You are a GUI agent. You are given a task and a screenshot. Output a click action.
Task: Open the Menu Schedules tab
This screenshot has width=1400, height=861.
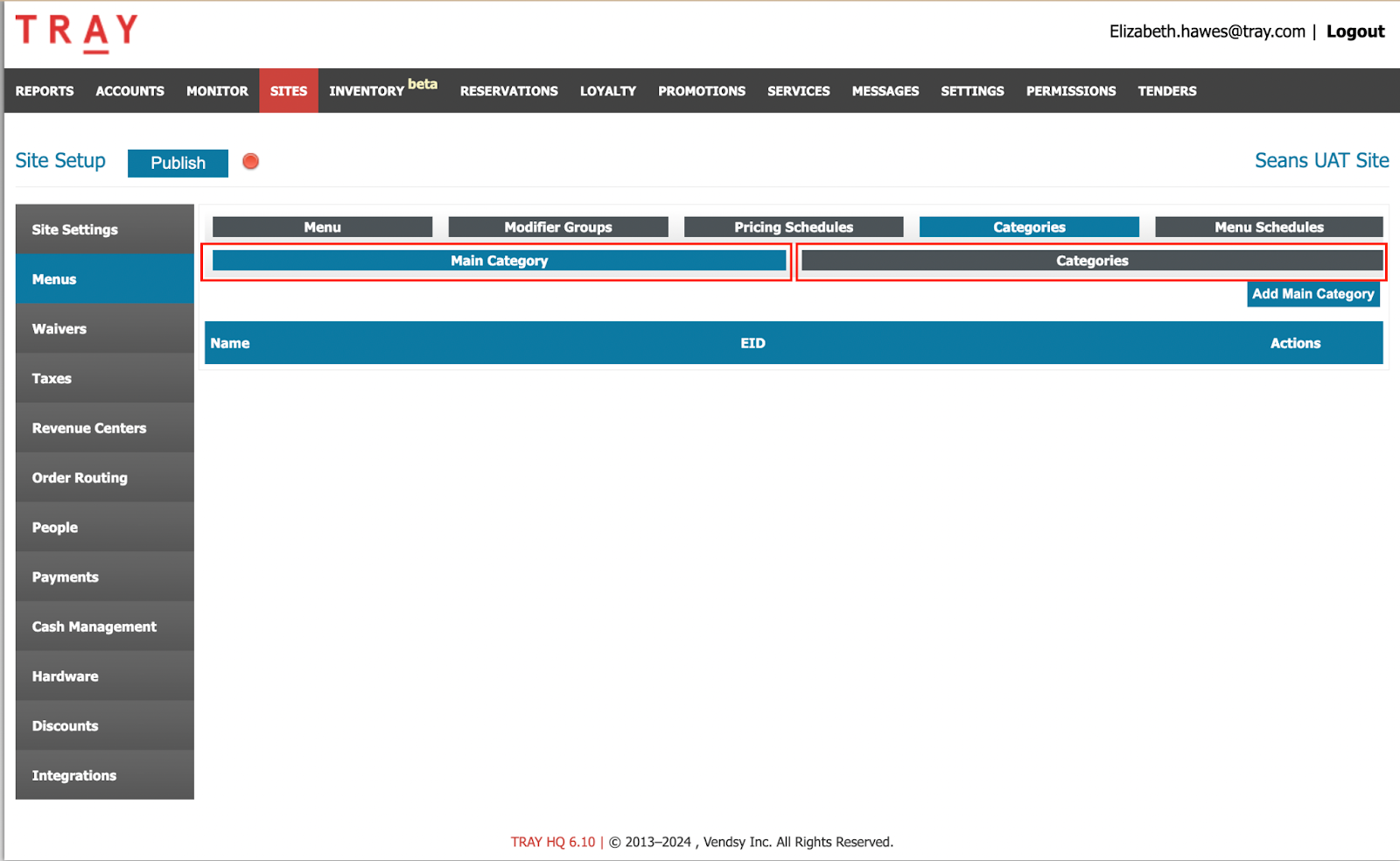click(x=1268, y=227)
